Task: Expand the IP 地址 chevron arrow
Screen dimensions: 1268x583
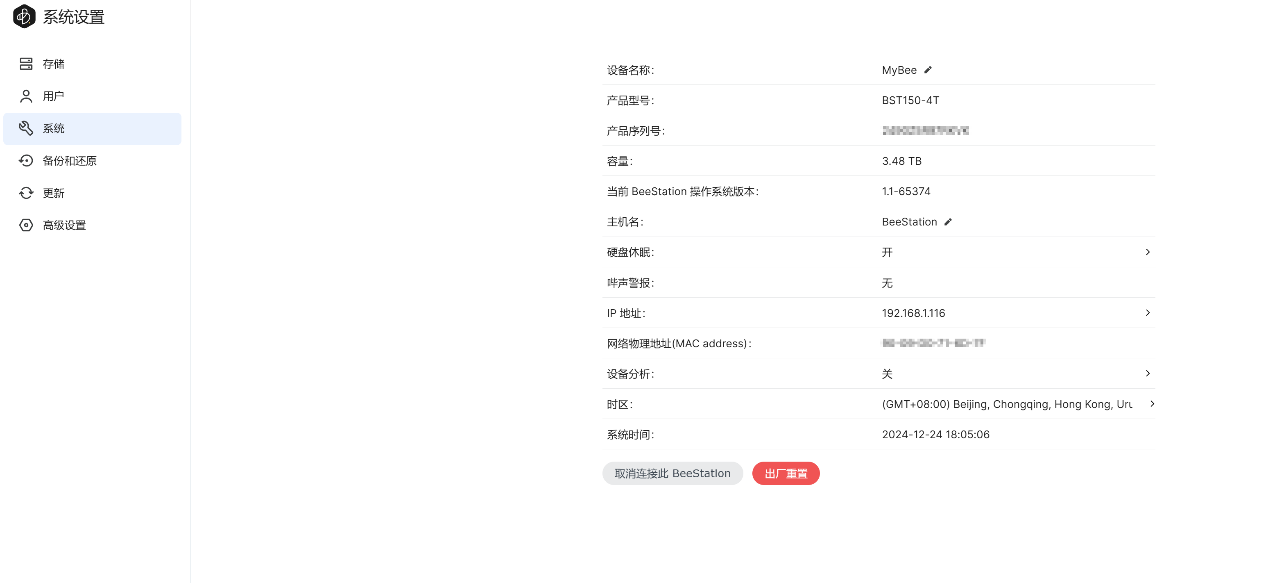Action: 1147,313
